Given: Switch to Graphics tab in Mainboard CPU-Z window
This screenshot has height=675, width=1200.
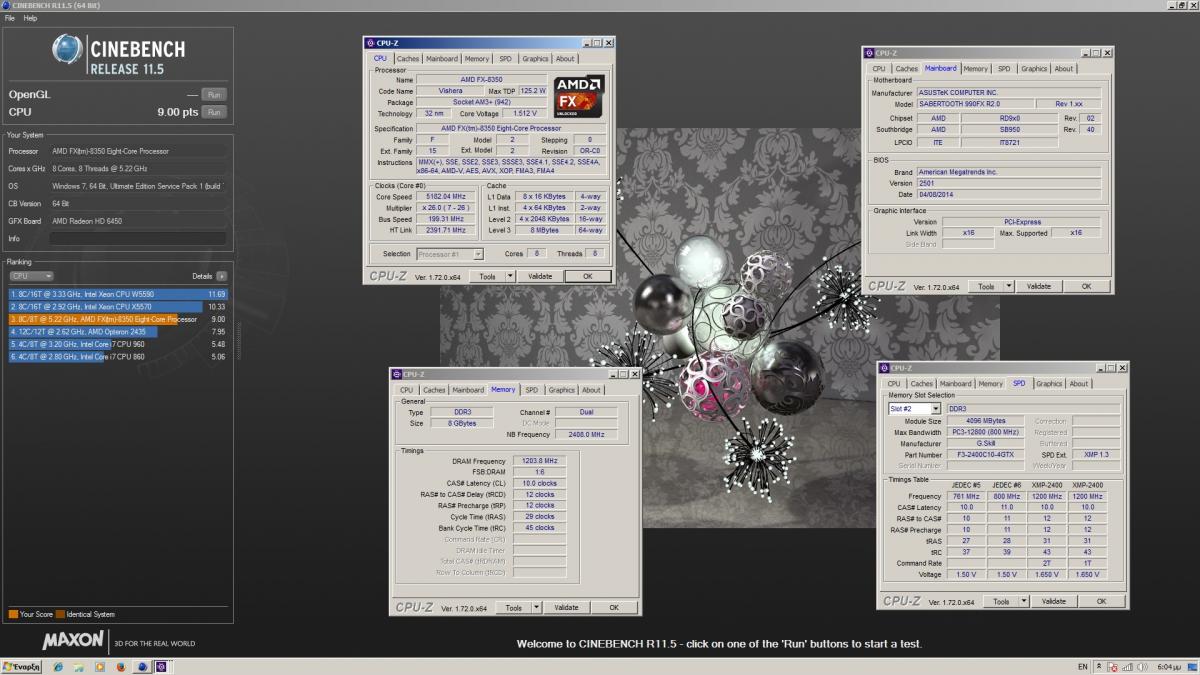Looking at the screenshot, I should tap(1034, 69).
